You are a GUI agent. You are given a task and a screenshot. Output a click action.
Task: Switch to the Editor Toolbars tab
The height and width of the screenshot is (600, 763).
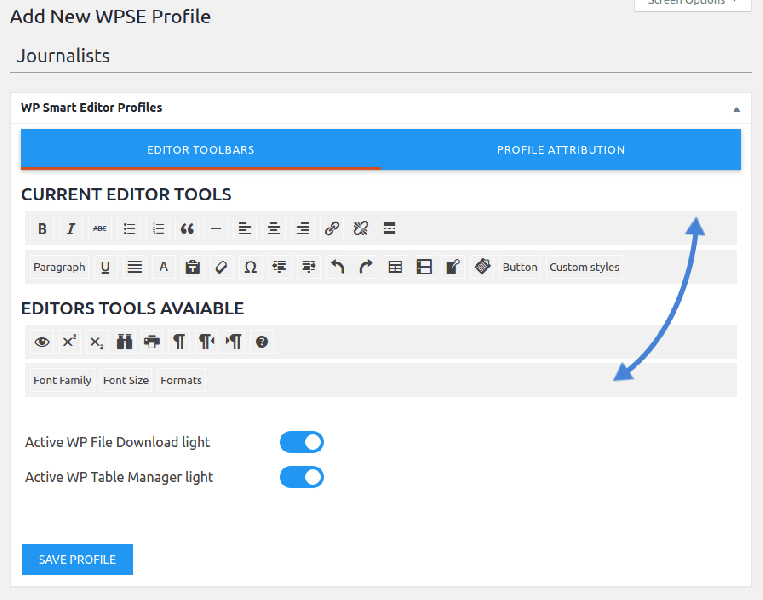201,150
